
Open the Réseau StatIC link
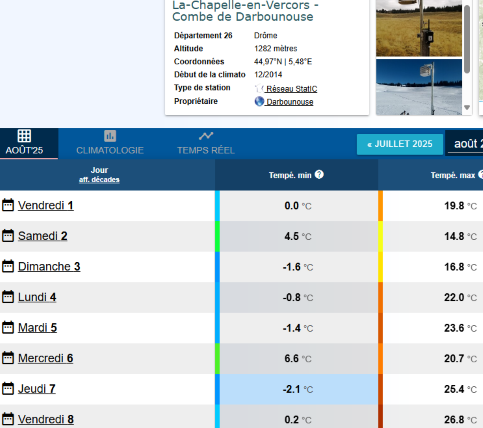(x=291, y=89)
